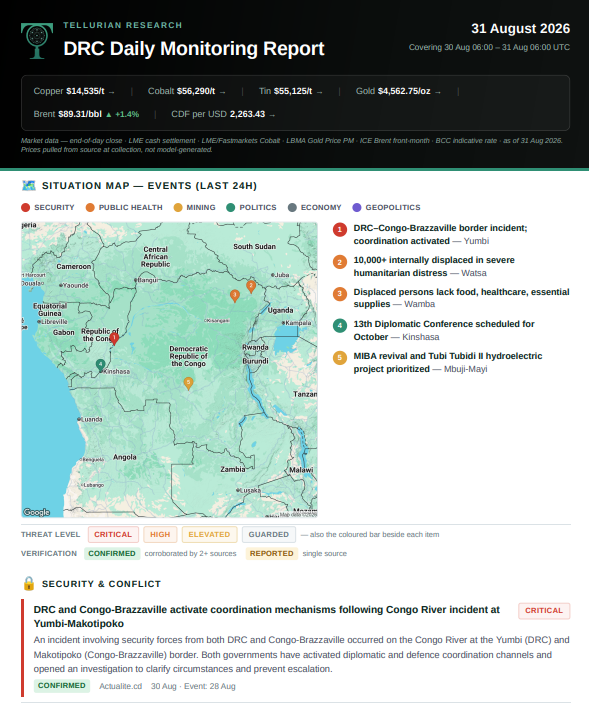589x709 pixels.
Task: Click the Angola label on the map
Action: (x=125, y=457)
